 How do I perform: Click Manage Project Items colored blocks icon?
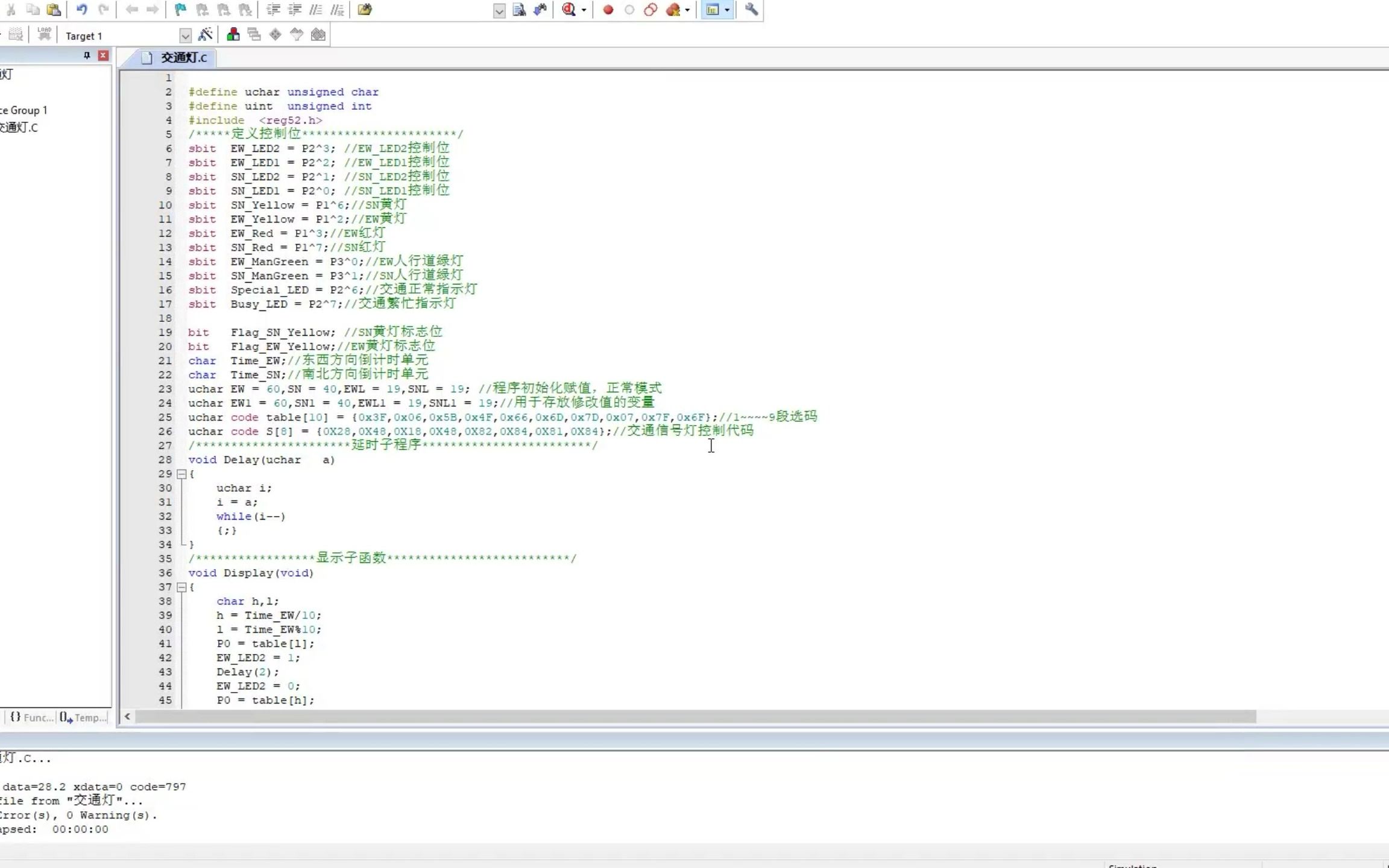(x=233, y=35)
